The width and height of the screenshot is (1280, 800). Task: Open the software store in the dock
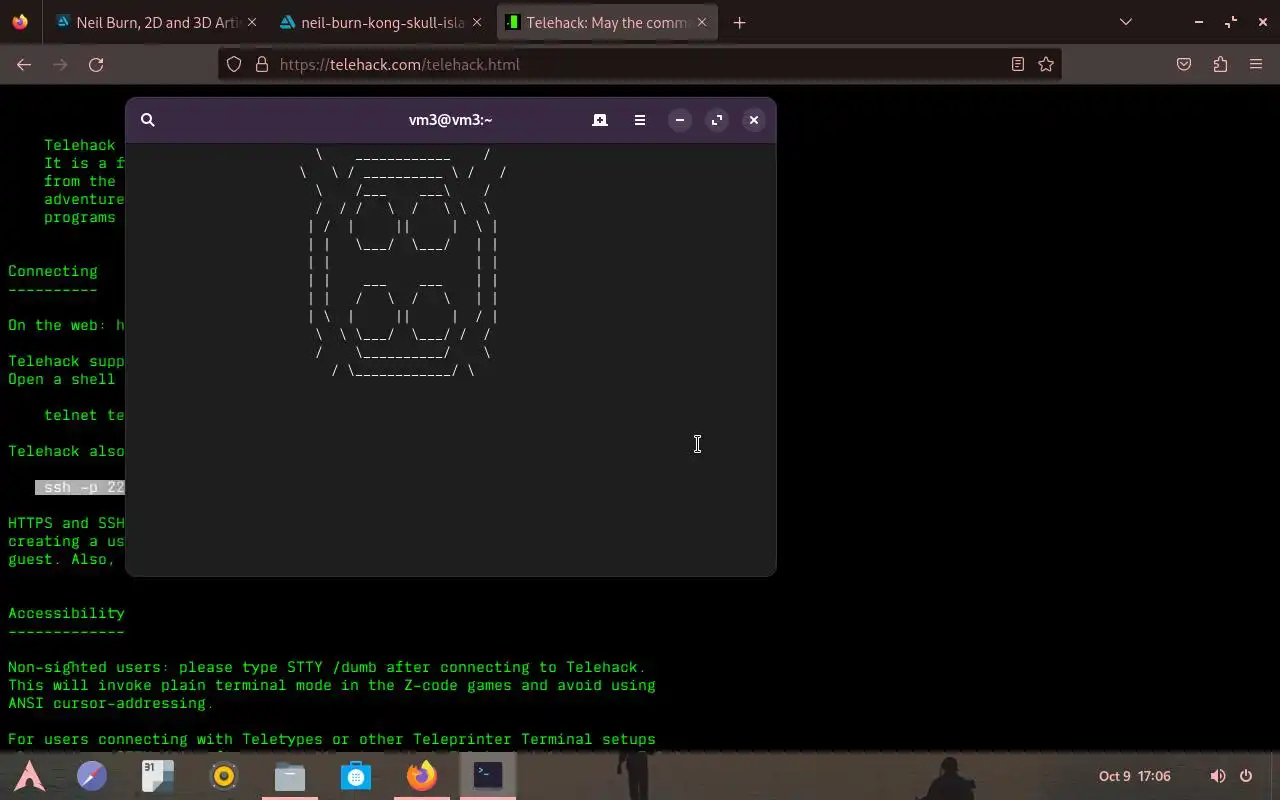click(356, 776)
